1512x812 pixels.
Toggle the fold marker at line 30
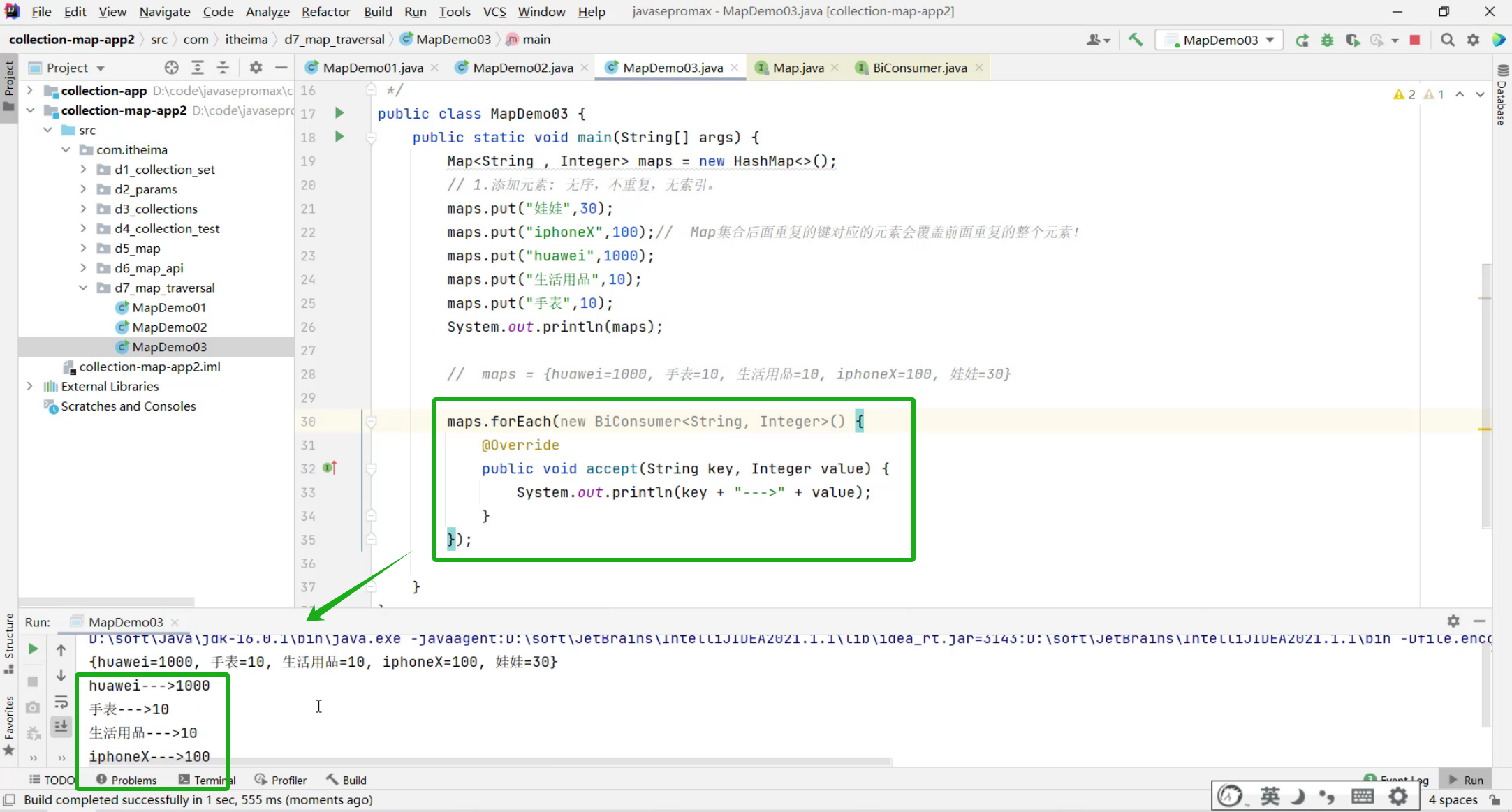click(372, 422)
